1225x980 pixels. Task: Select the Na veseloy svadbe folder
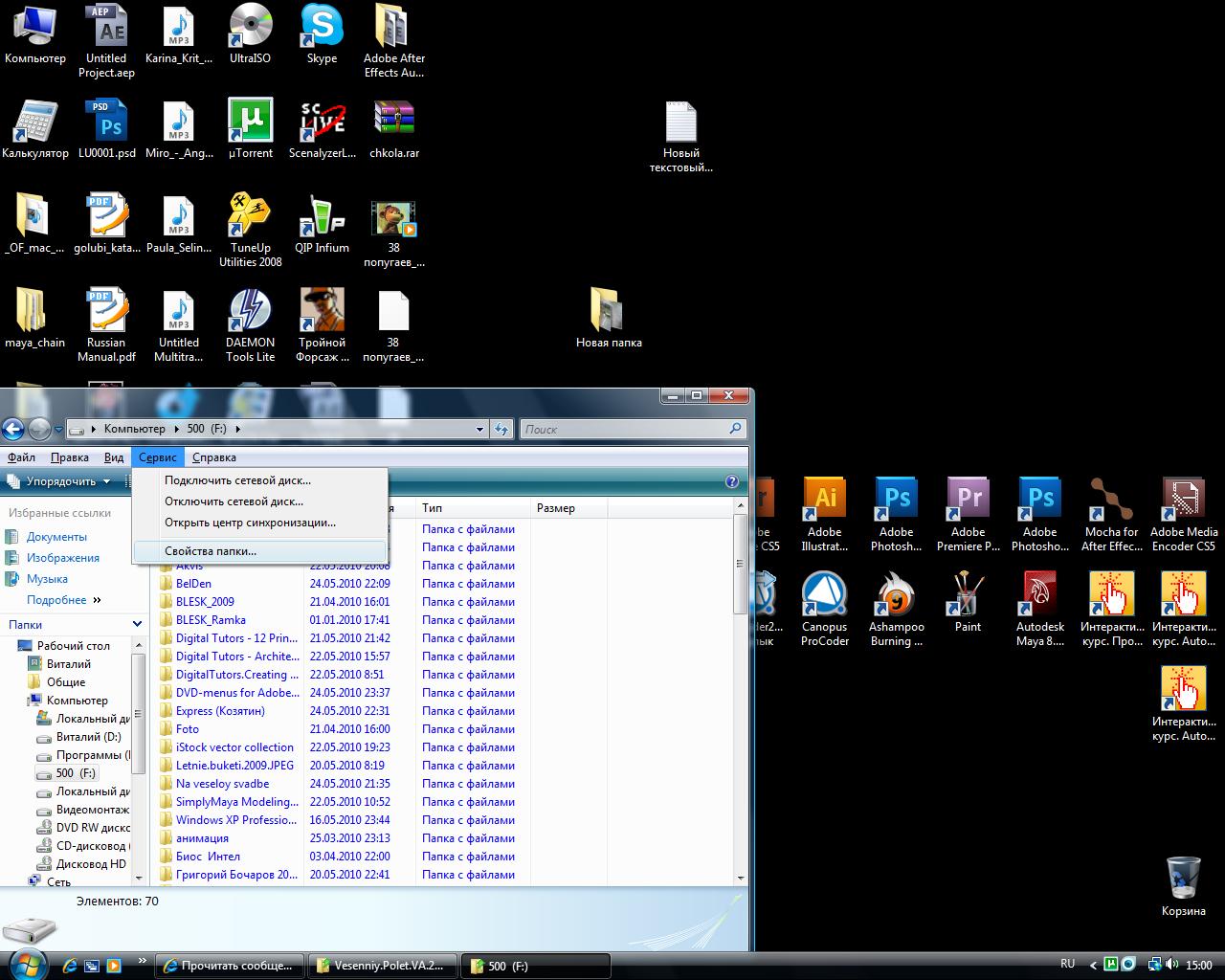point(222,784)
